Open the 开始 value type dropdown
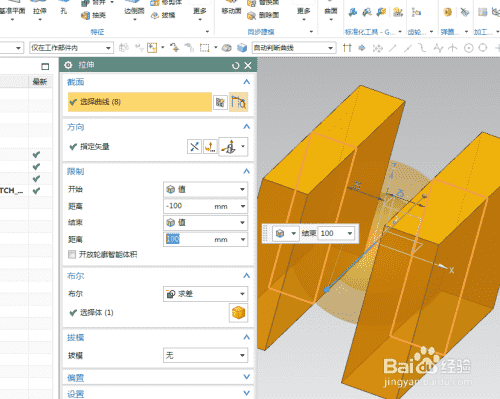This screenshot has height=399, width=500. [205, 189]
